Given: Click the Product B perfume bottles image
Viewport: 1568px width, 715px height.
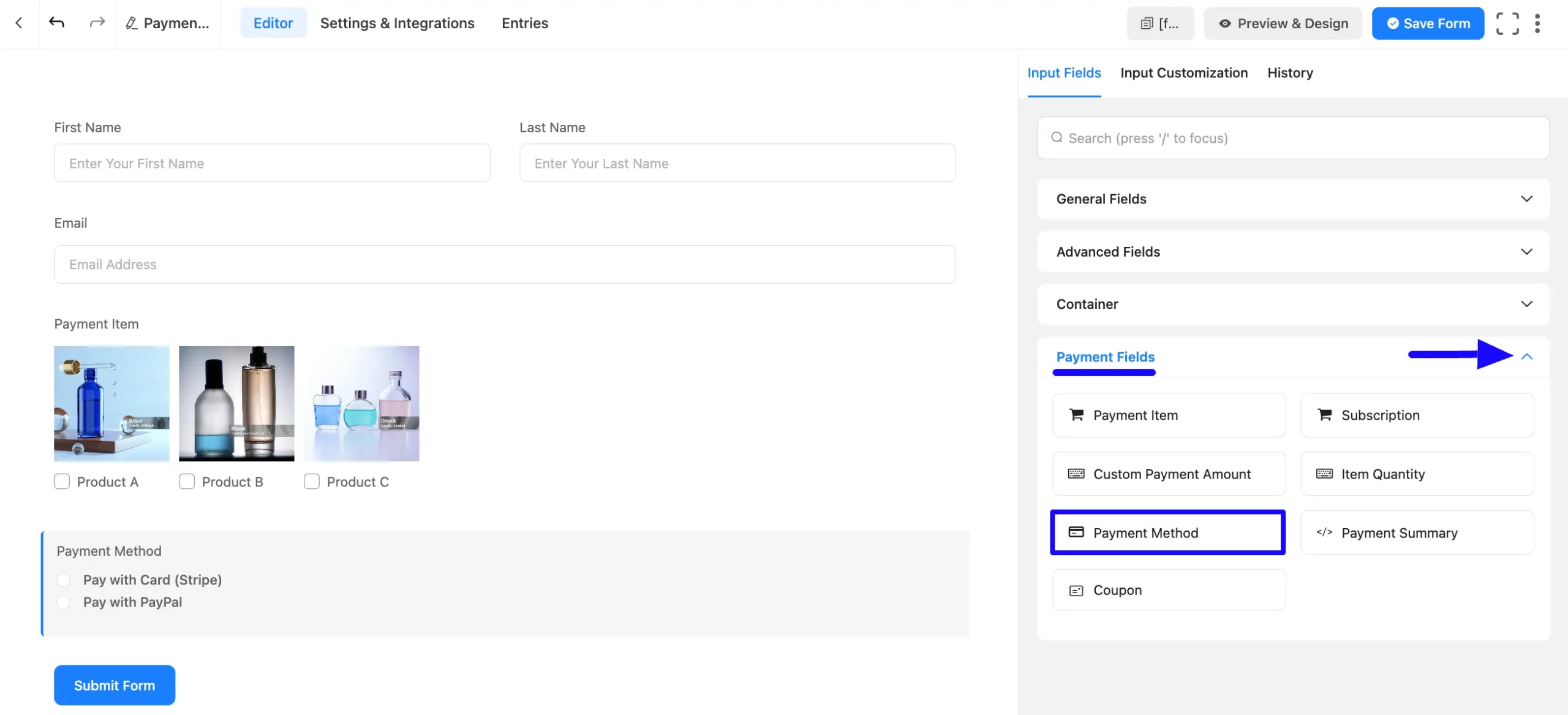Looking at the screenshot, I should [x=236, y=404].
